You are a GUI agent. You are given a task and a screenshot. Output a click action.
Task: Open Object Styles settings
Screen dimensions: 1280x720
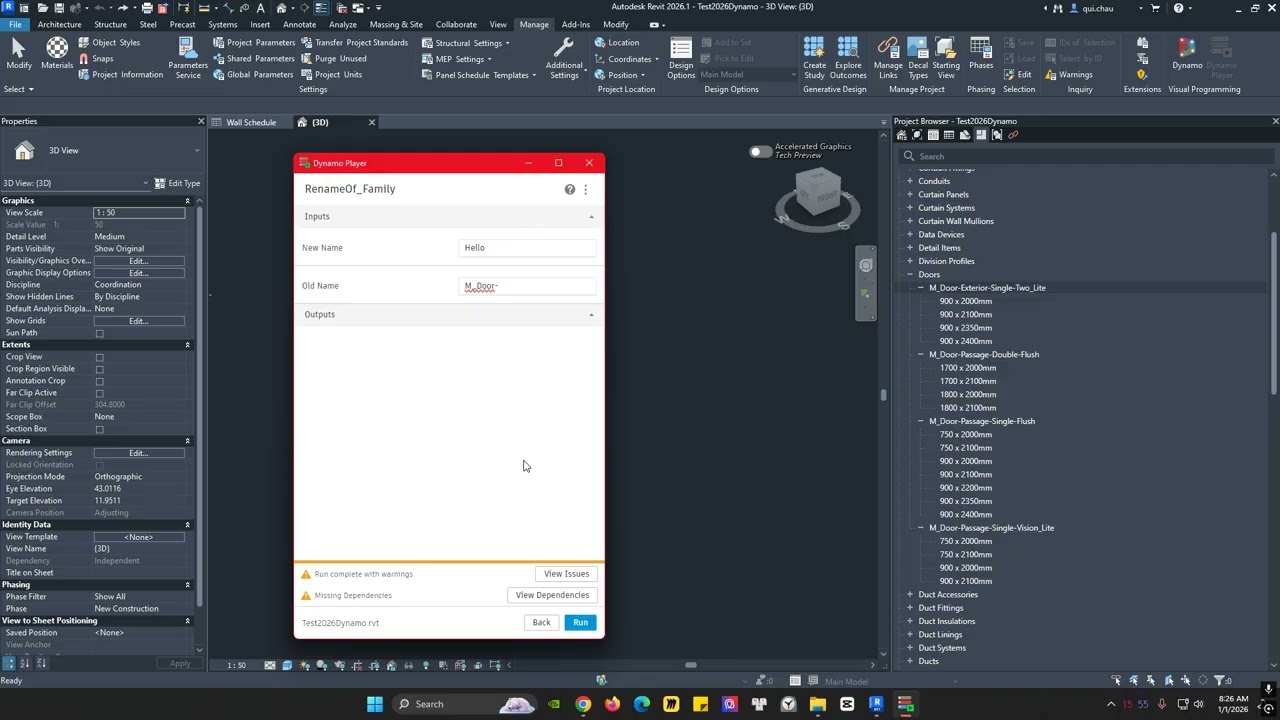[109, 43]
